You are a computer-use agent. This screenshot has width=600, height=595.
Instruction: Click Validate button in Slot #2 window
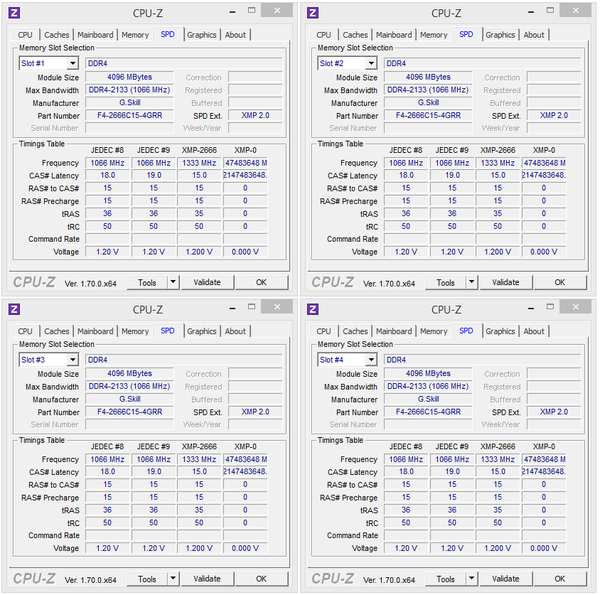505,282
